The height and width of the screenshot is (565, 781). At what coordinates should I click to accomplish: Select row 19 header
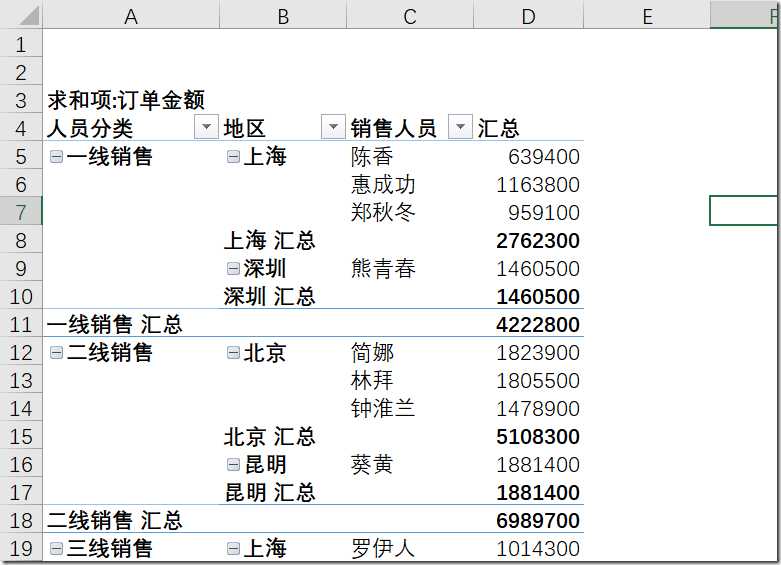(21, 549)
